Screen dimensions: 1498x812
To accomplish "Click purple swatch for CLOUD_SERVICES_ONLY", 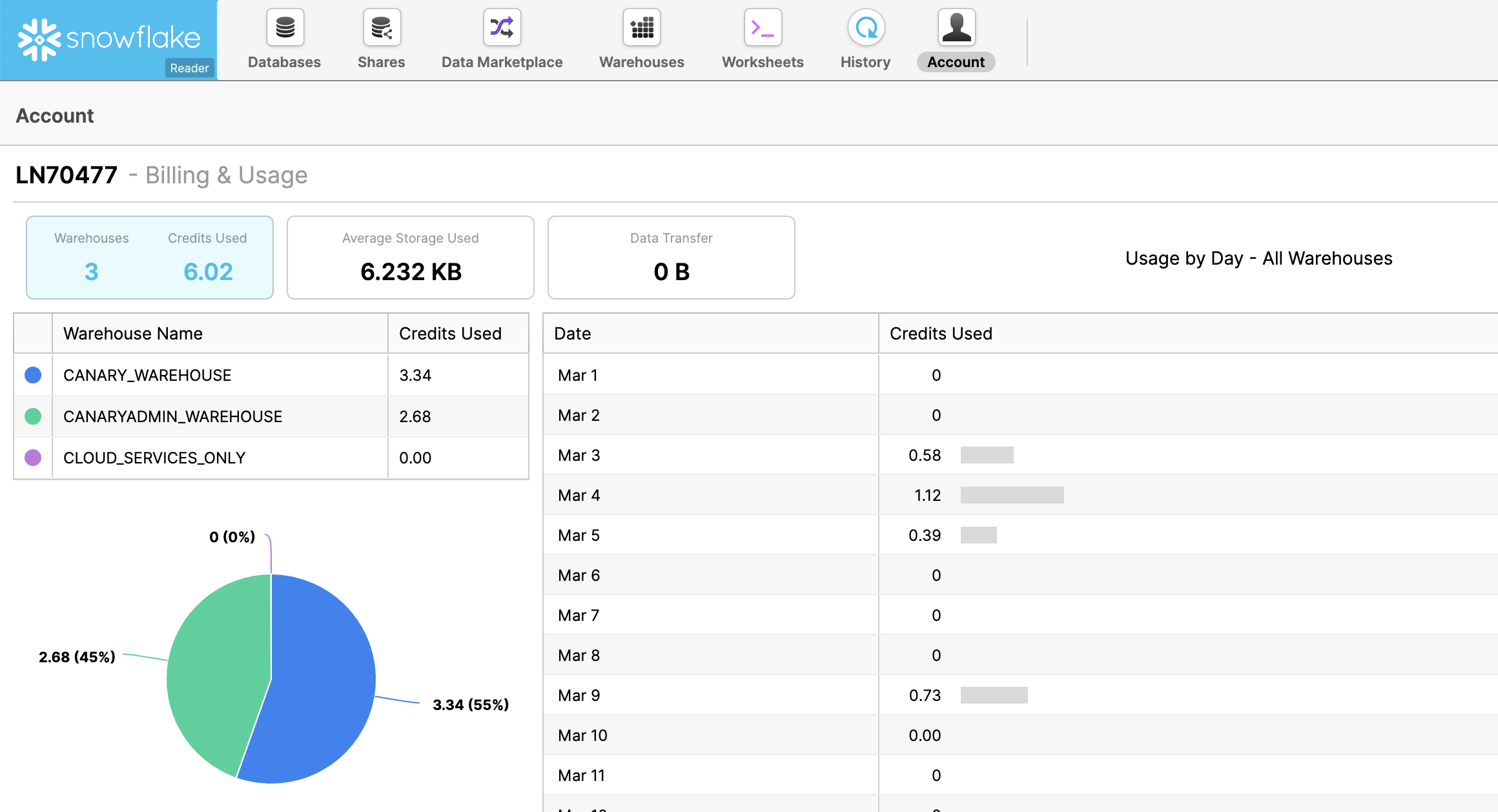I will pos(33,458).
